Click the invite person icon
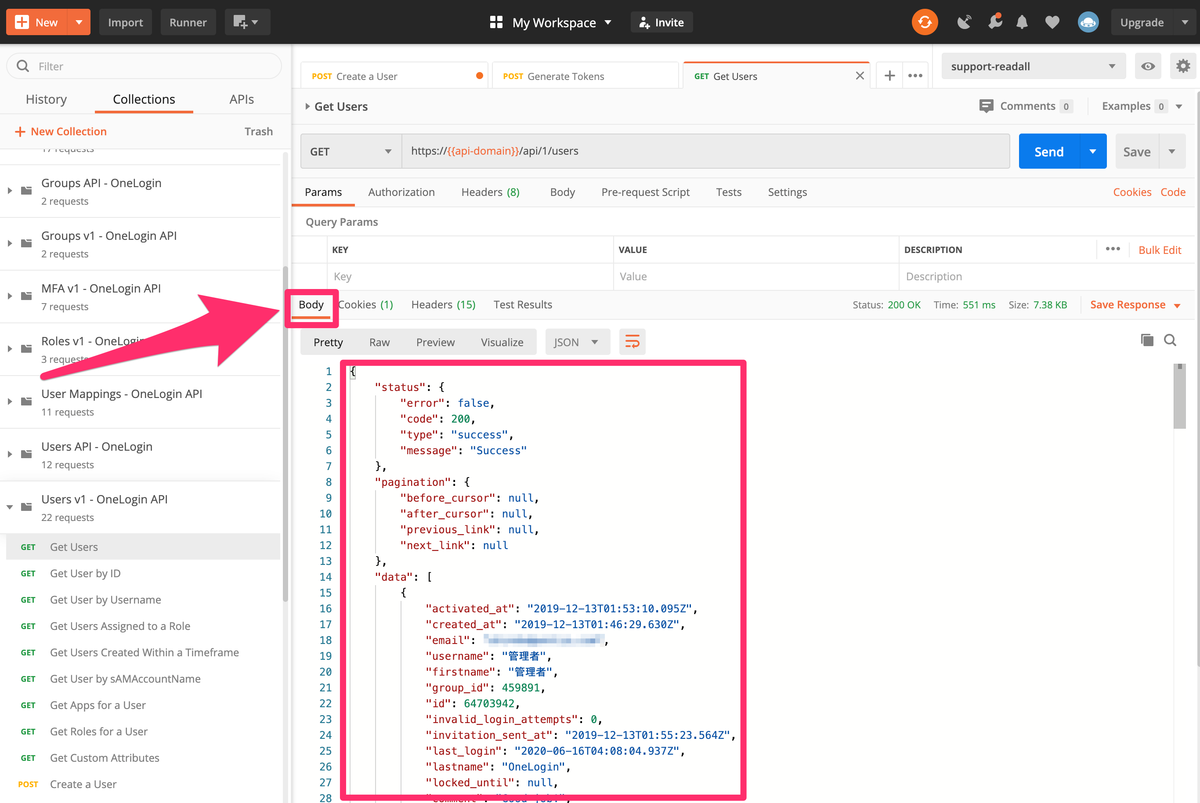 pos(643,22)
